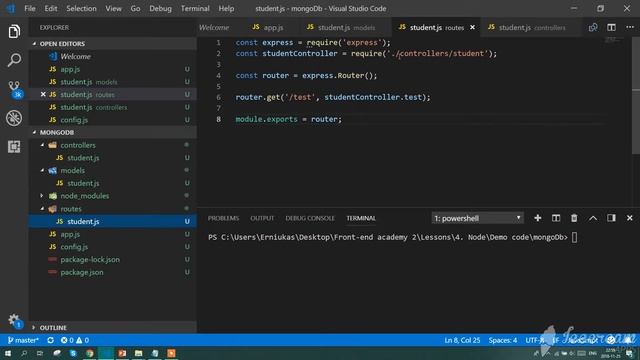Open the View menu
The width and height of the screenshot is (640, 360).
tap(113, 8)
